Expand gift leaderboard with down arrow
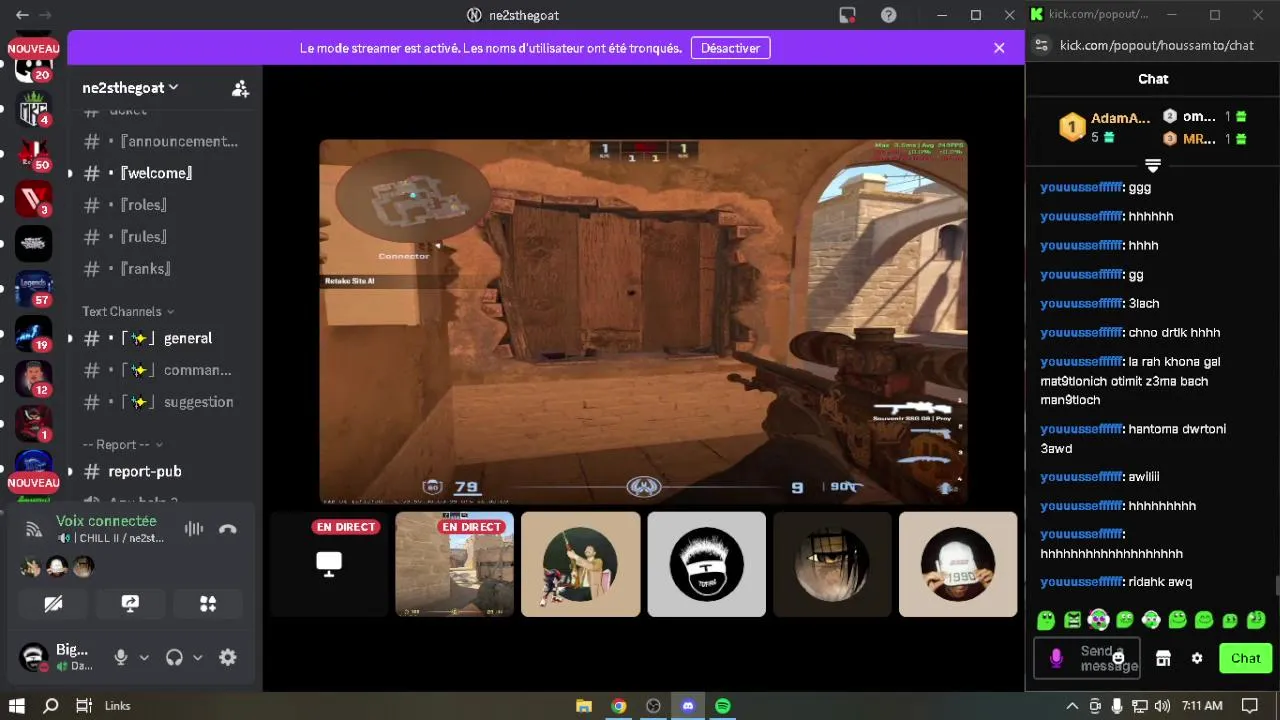This screenshot has width=1280, height=720. (x=1153, y=165)
